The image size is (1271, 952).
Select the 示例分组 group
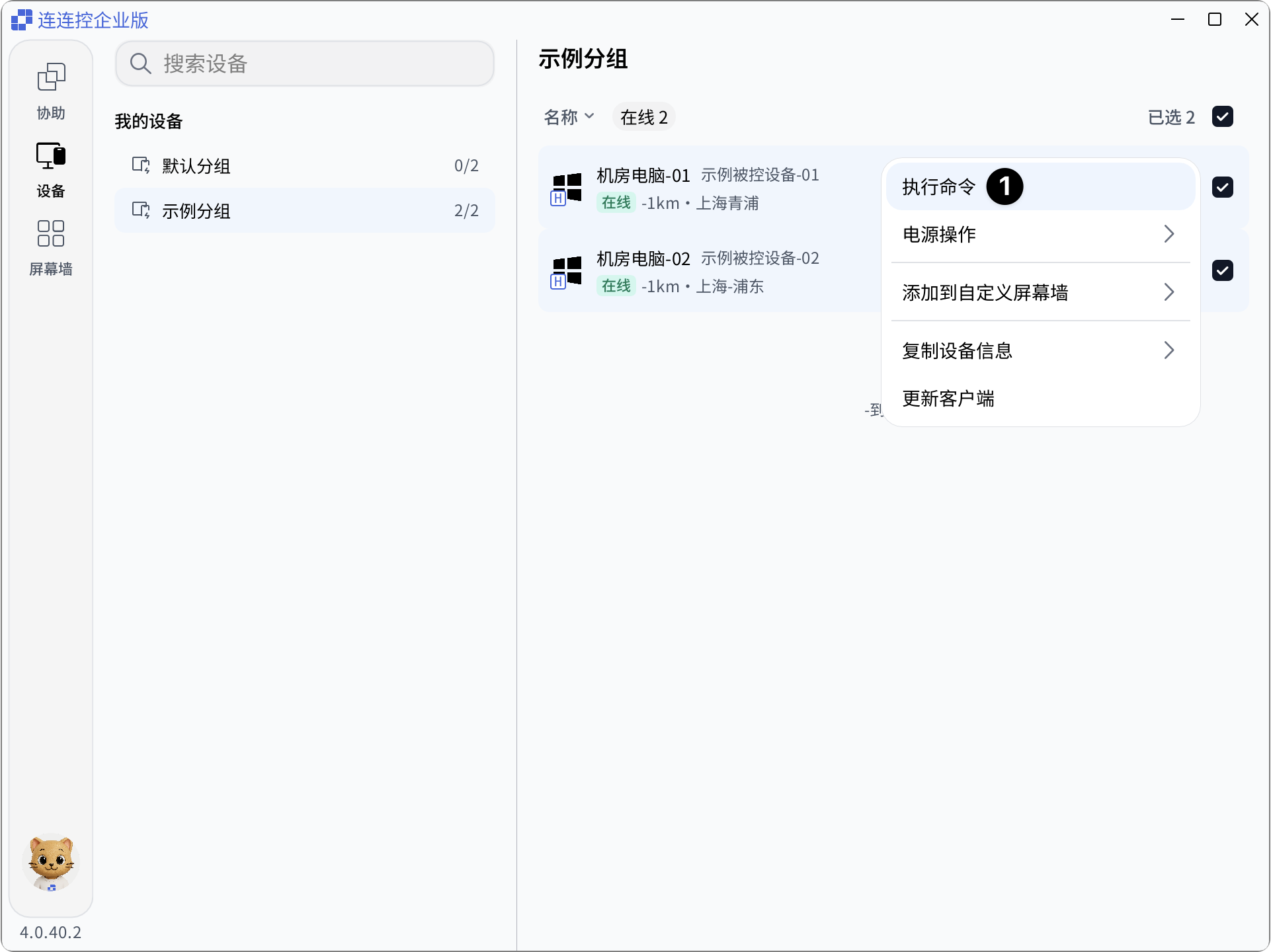point(305,210)
